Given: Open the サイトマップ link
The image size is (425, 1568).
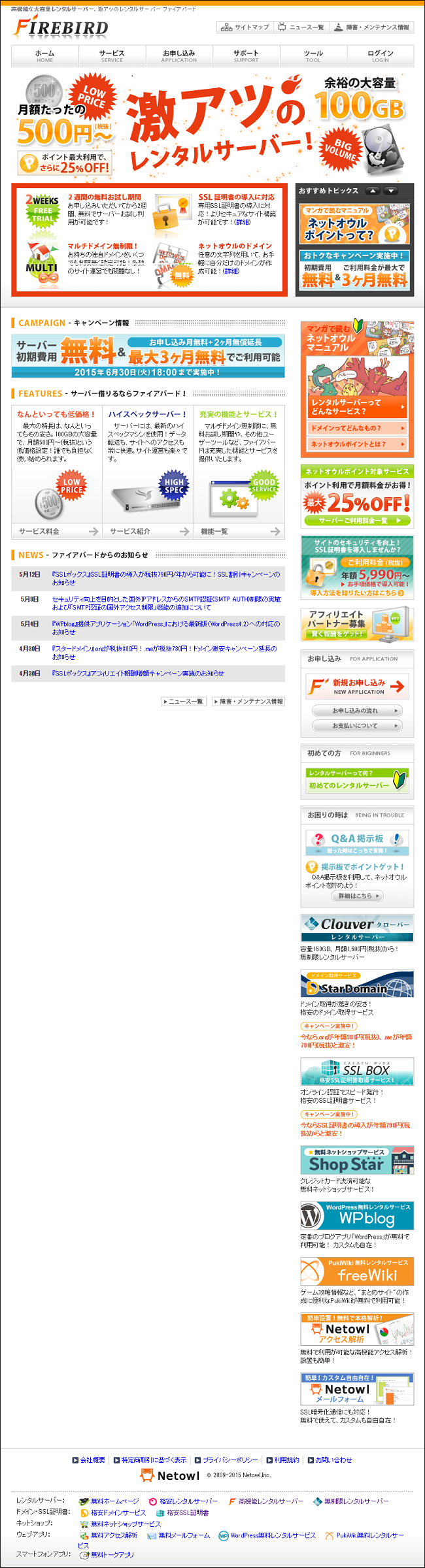Looking at the screenshot, I should point(245,27).
